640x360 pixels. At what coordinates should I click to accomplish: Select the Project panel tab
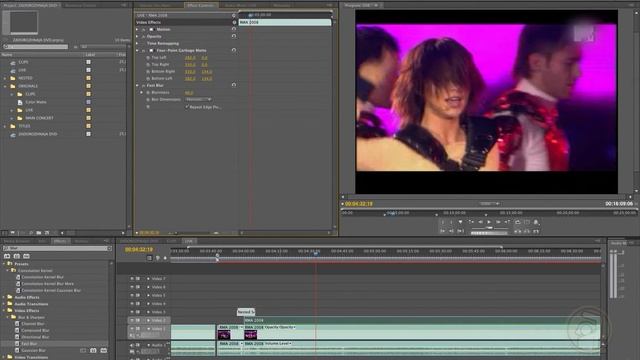[30, 5]
